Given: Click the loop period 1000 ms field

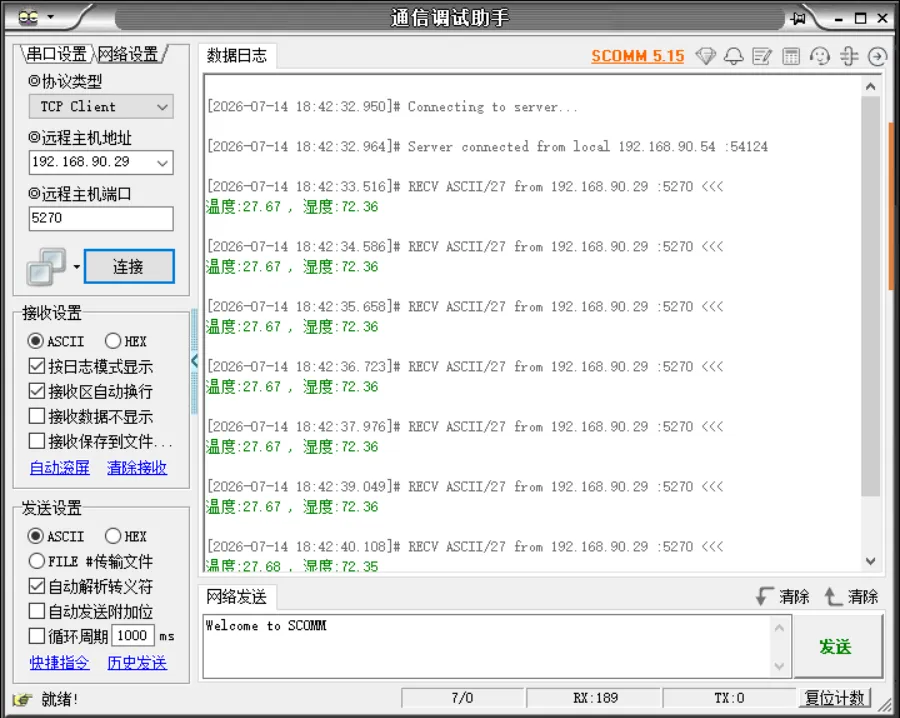Looking at the screenshot, I should [x=133, y=636].
